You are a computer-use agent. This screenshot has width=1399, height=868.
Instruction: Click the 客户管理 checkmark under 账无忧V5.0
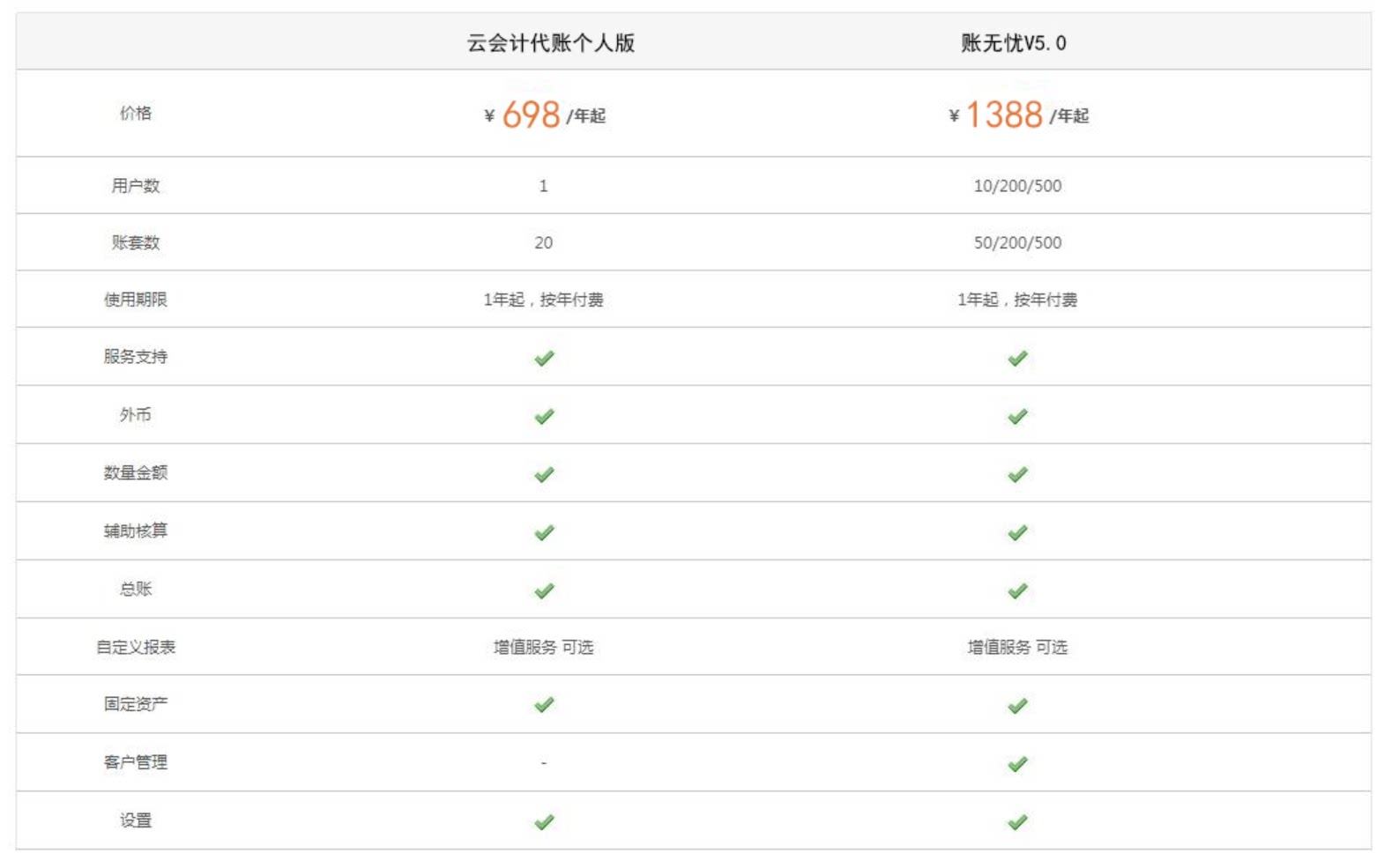point(1017,763)
